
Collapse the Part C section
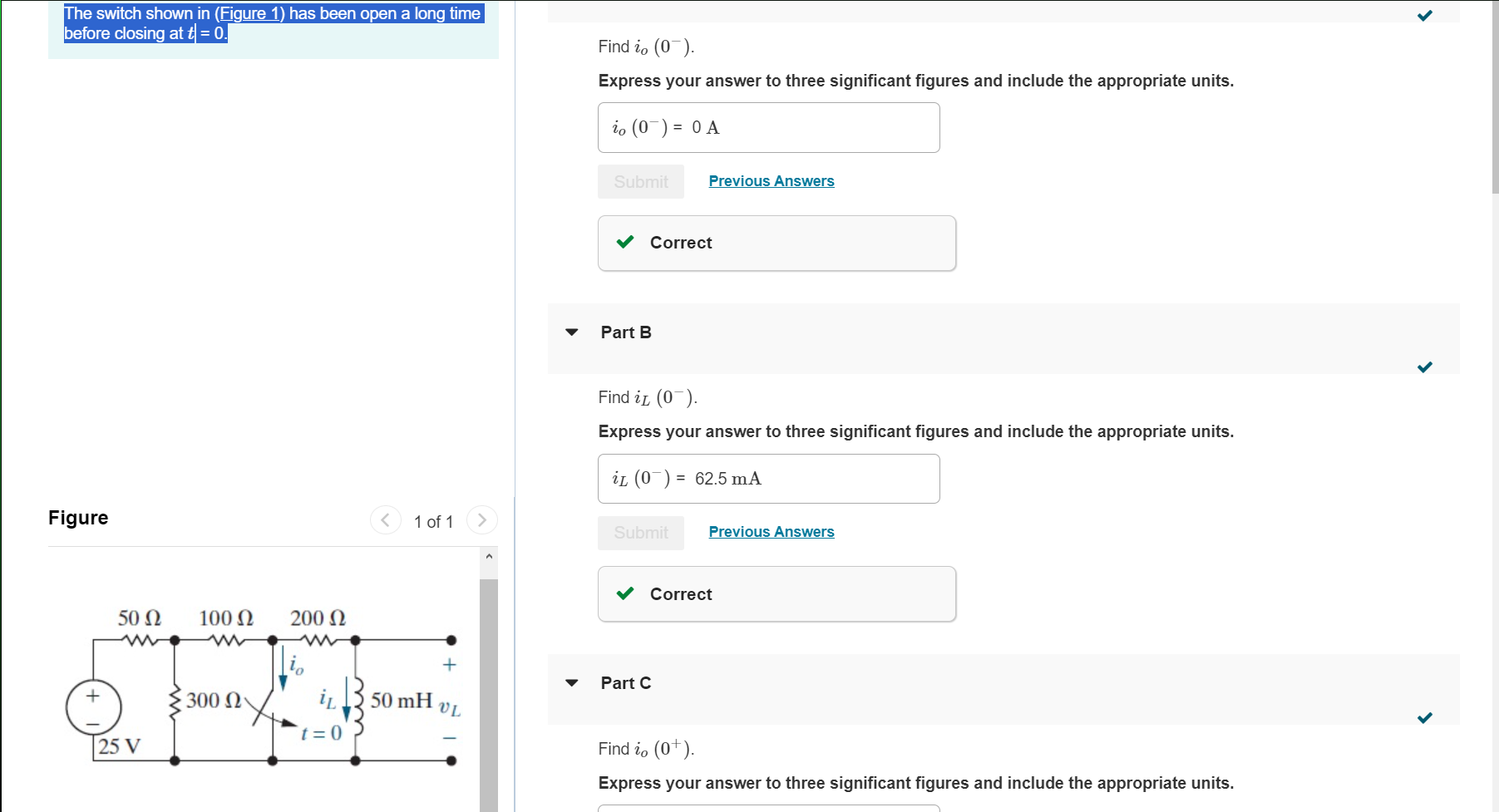click(x=571, y=682)
